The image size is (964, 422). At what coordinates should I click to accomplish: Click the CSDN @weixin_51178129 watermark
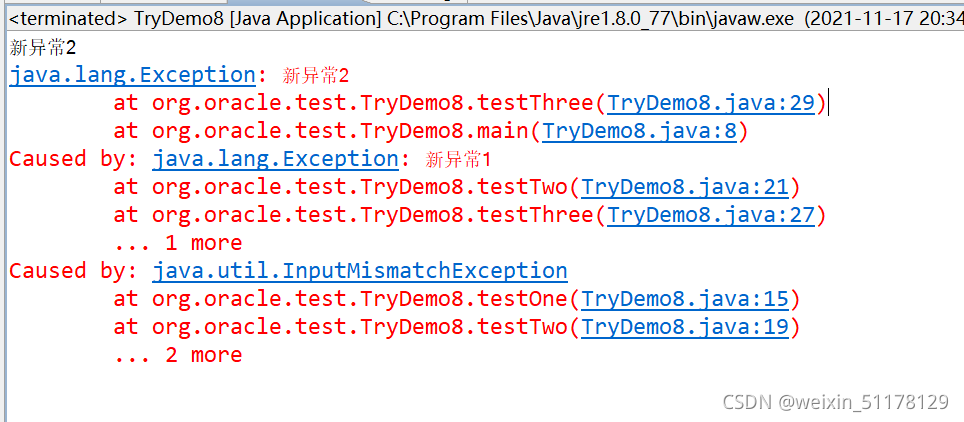(834, 402)
